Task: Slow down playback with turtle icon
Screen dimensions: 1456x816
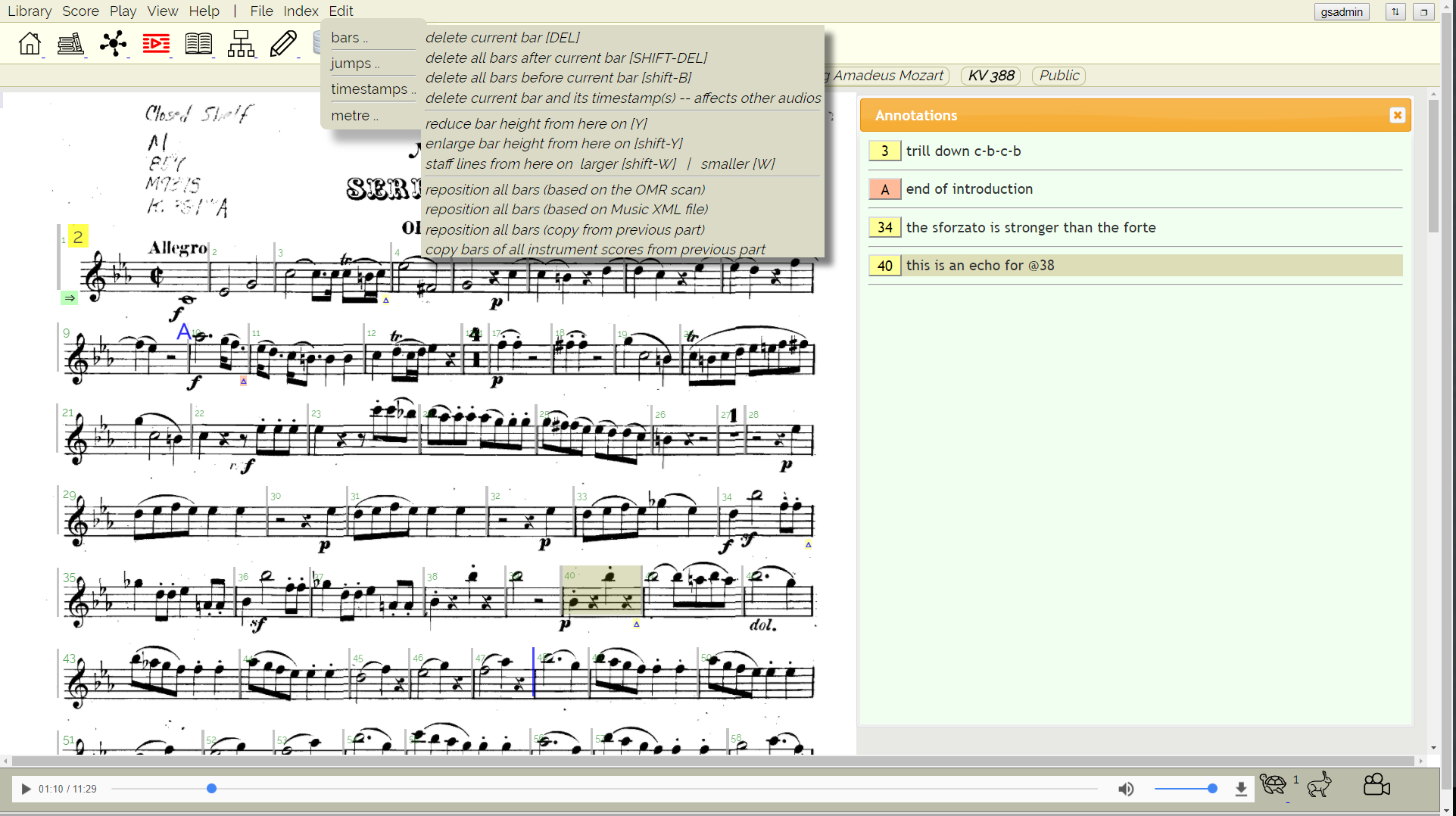Action: click(1273, 784)
